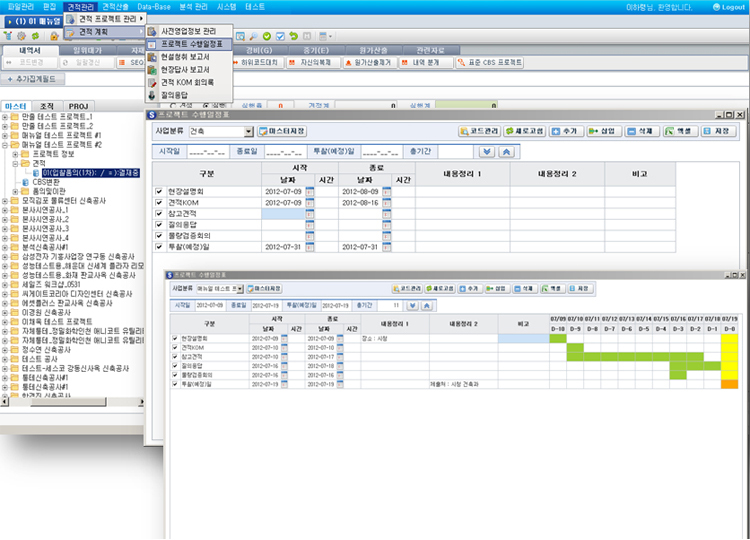Screen dimensions: 750x540
Task: Switch to the PROJ tab
Action: click(x=78, y=105)
